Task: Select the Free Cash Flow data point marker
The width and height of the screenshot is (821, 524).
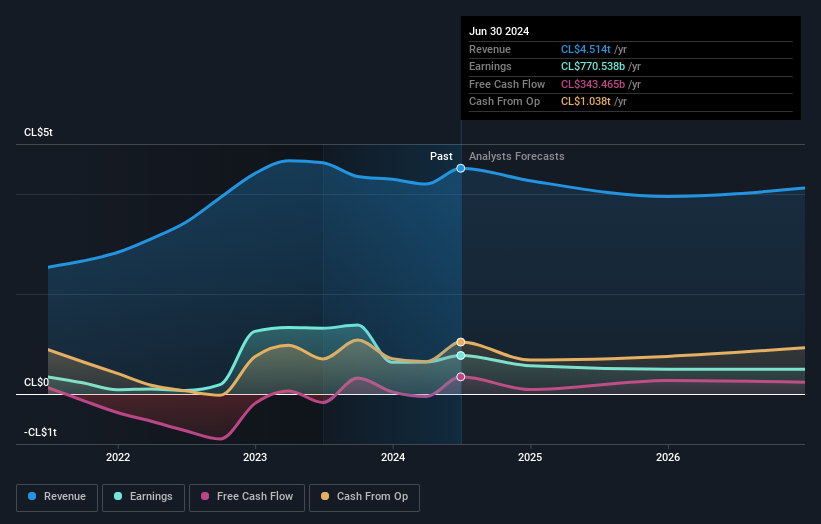Action: coord(461,377)
